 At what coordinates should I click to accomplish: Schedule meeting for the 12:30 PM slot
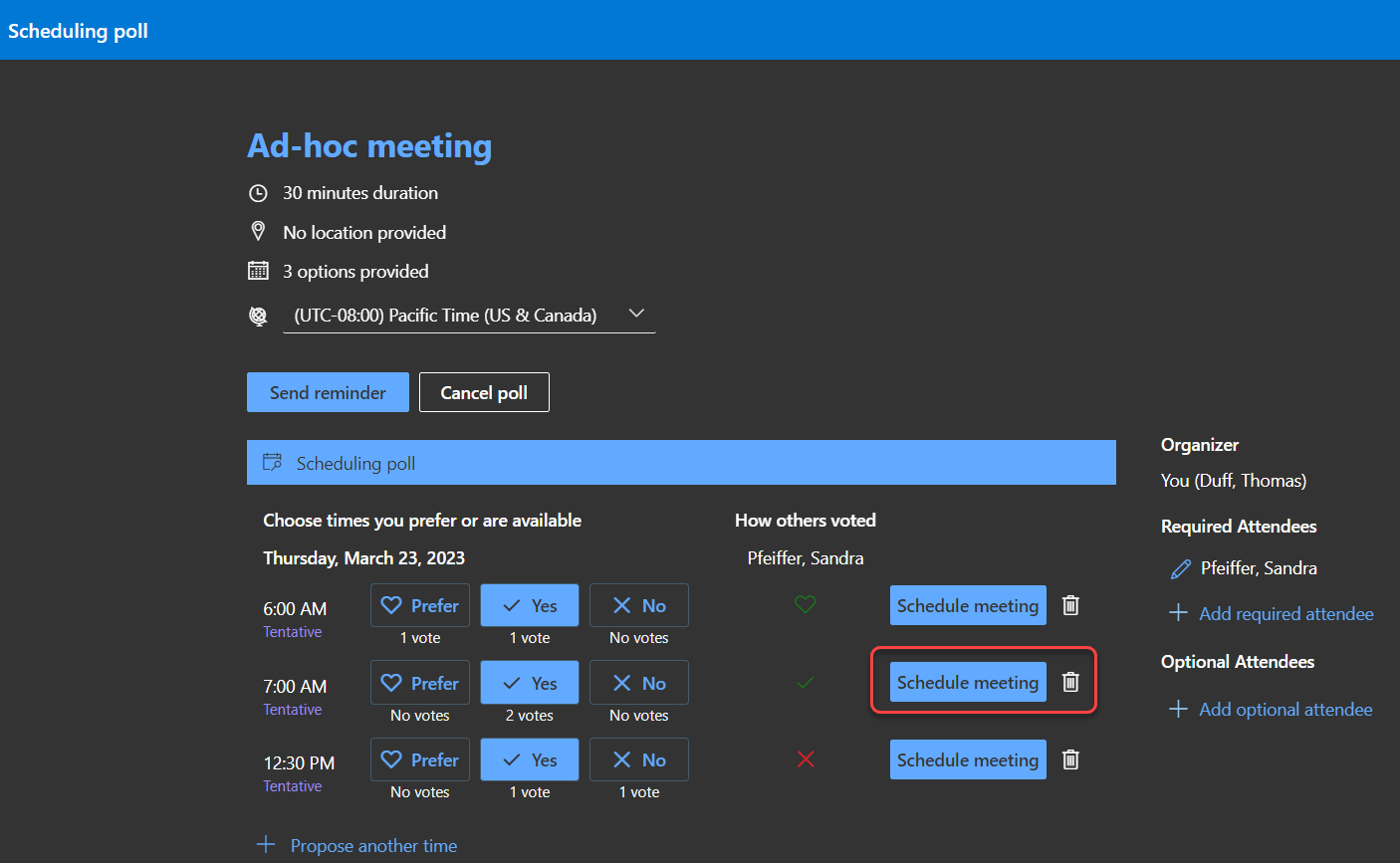click(967, 759)
